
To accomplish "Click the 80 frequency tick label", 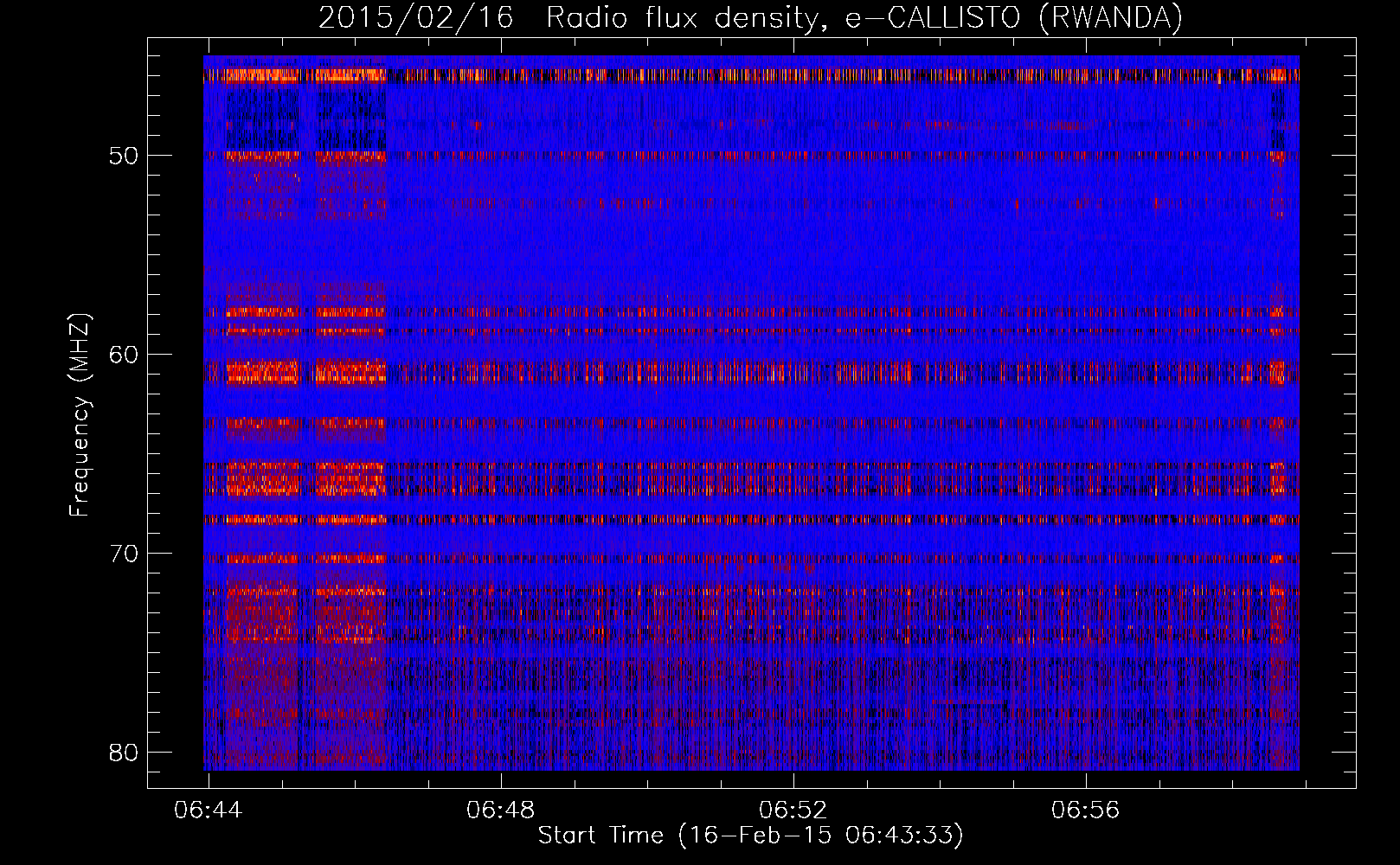I will click(x=124, y=753).
